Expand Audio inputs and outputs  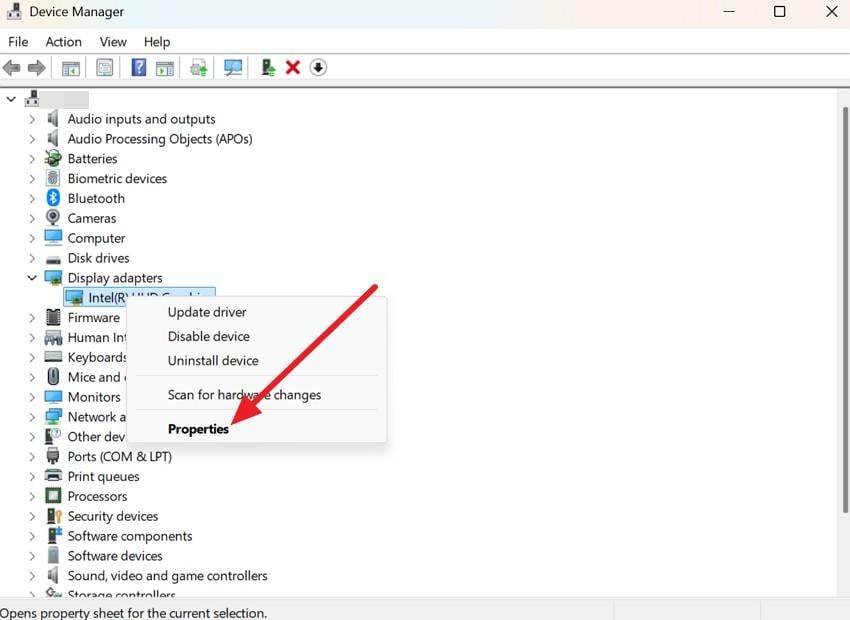[x=32, y=119]
